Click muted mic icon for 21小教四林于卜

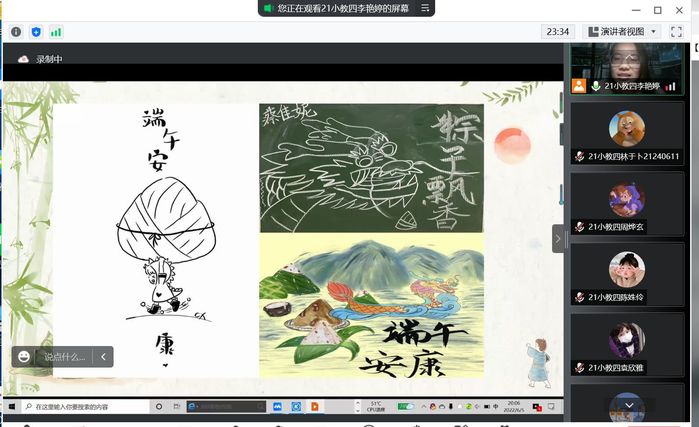click(x=579, y=156)
